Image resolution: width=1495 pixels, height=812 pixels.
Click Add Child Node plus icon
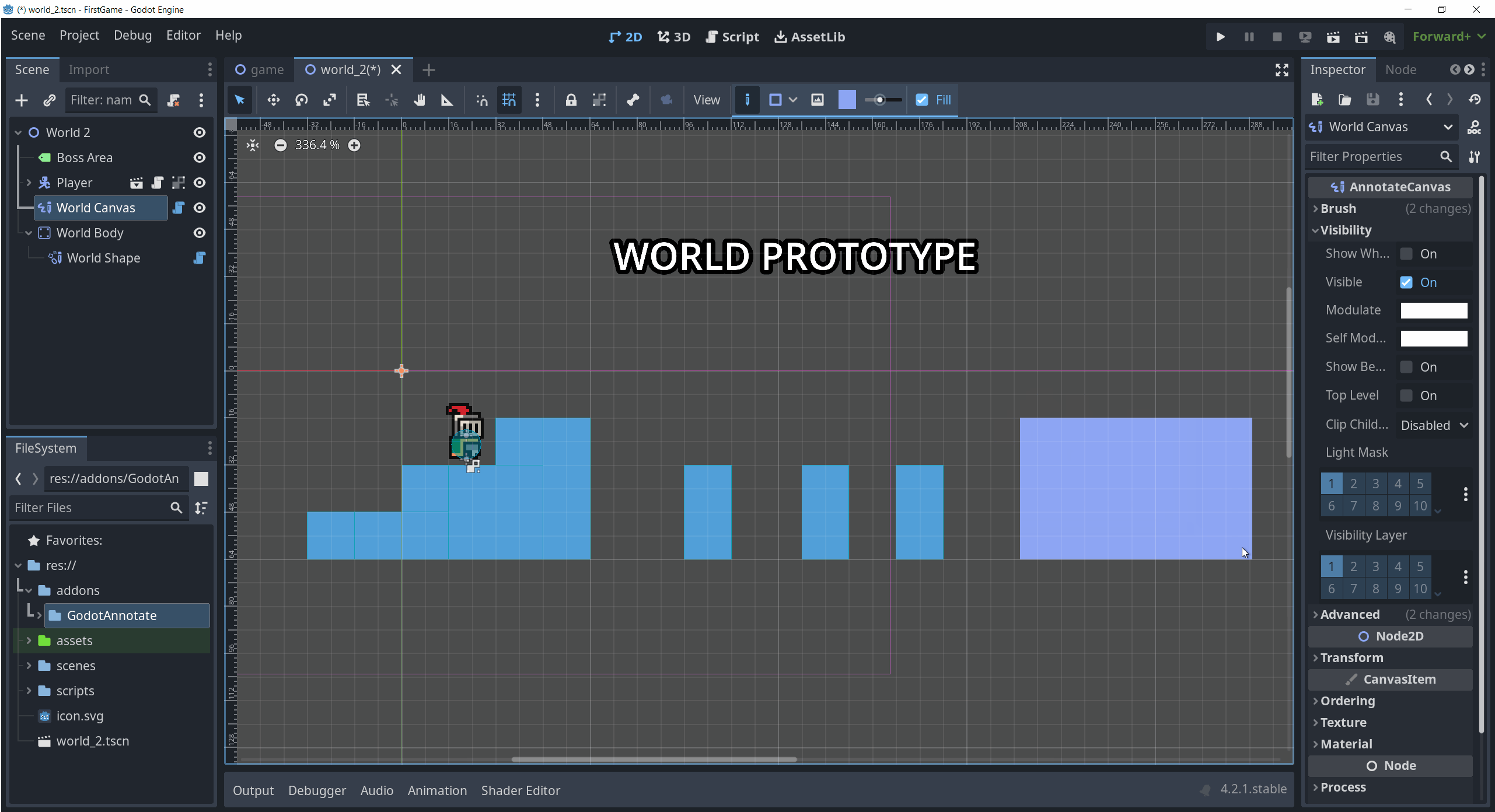(22, 100)
